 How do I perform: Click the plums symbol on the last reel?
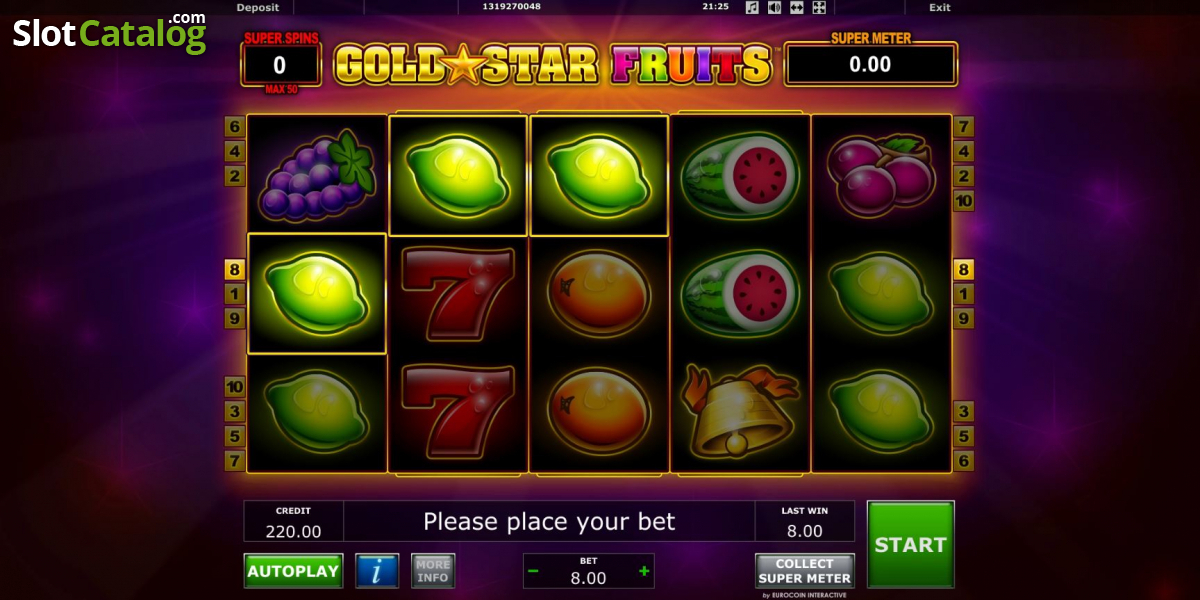[x=881, y=174]
